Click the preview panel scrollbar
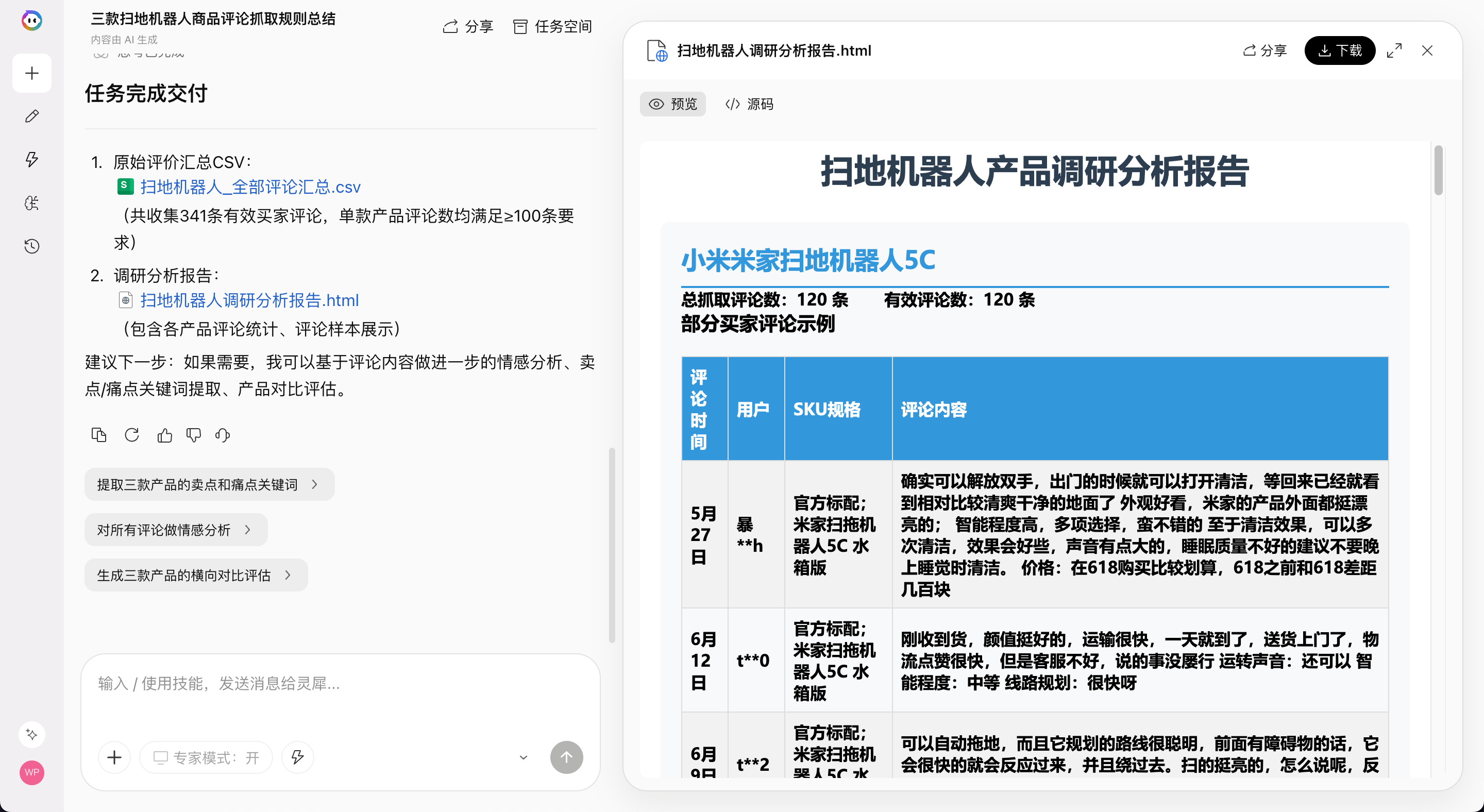 pos(1439,171)
